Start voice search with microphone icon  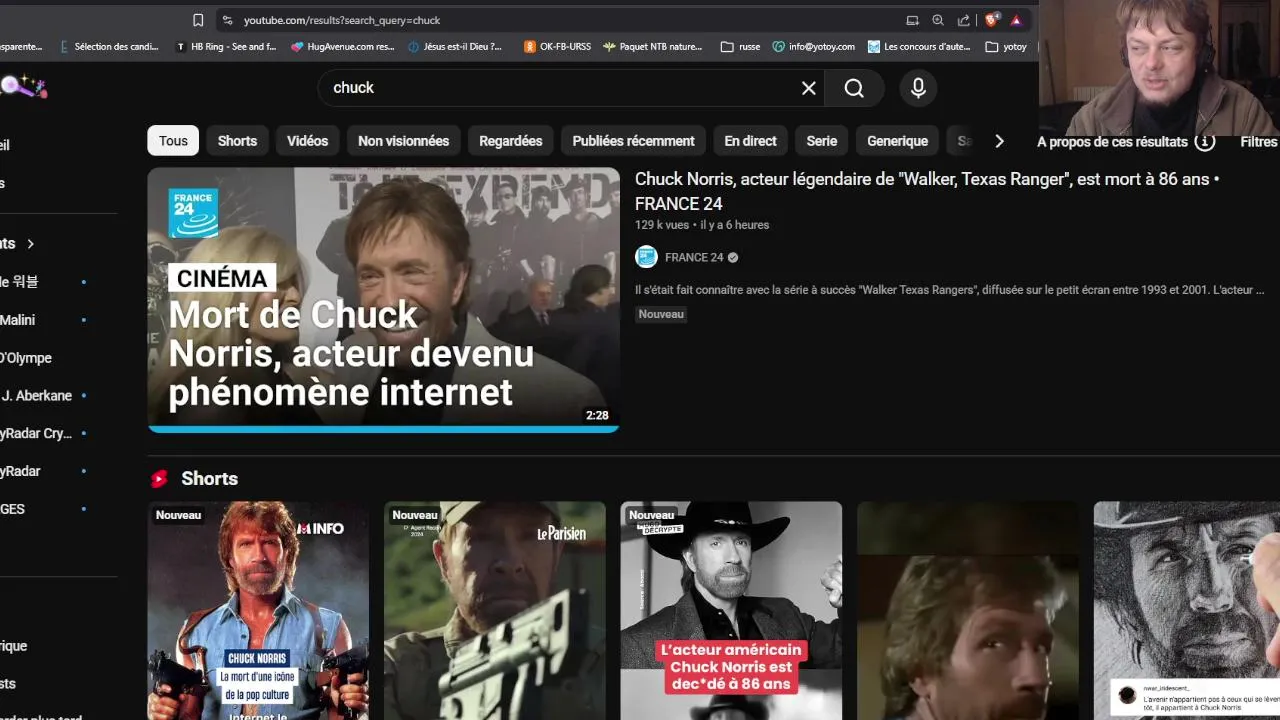pos(918,88)
